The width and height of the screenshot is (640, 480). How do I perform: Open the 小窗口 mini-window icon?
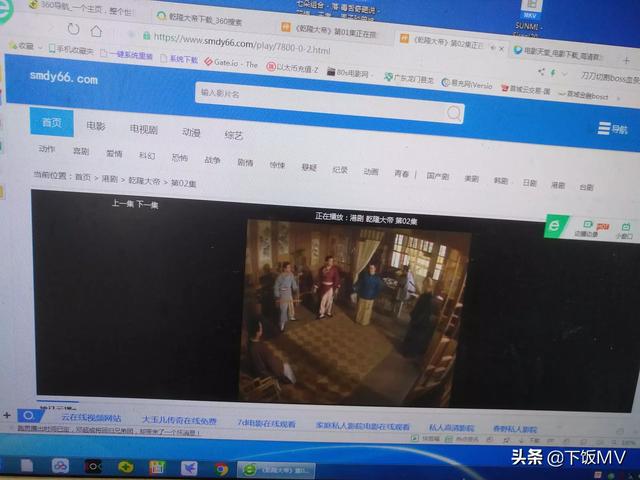[x=624, y=231]
